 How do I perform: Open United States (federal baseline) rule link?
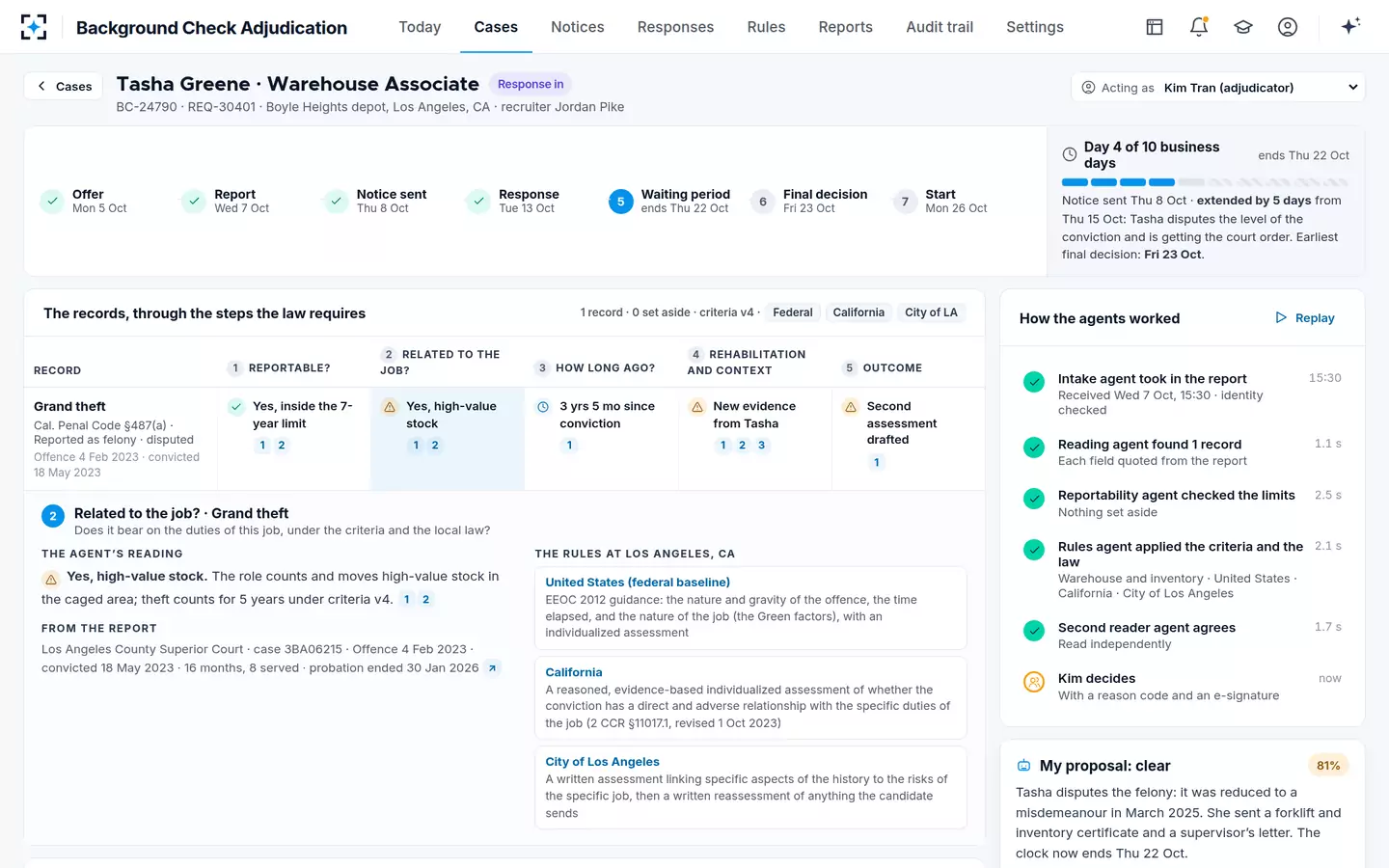click(x=638, y=583)
